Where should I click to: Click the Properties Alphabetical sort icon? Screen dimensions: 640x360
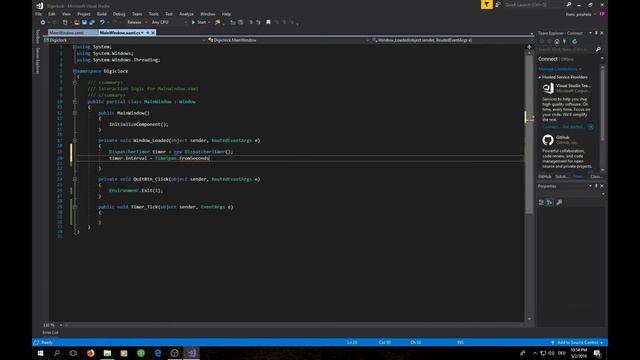pyautogui.click(x=549, y=202)
